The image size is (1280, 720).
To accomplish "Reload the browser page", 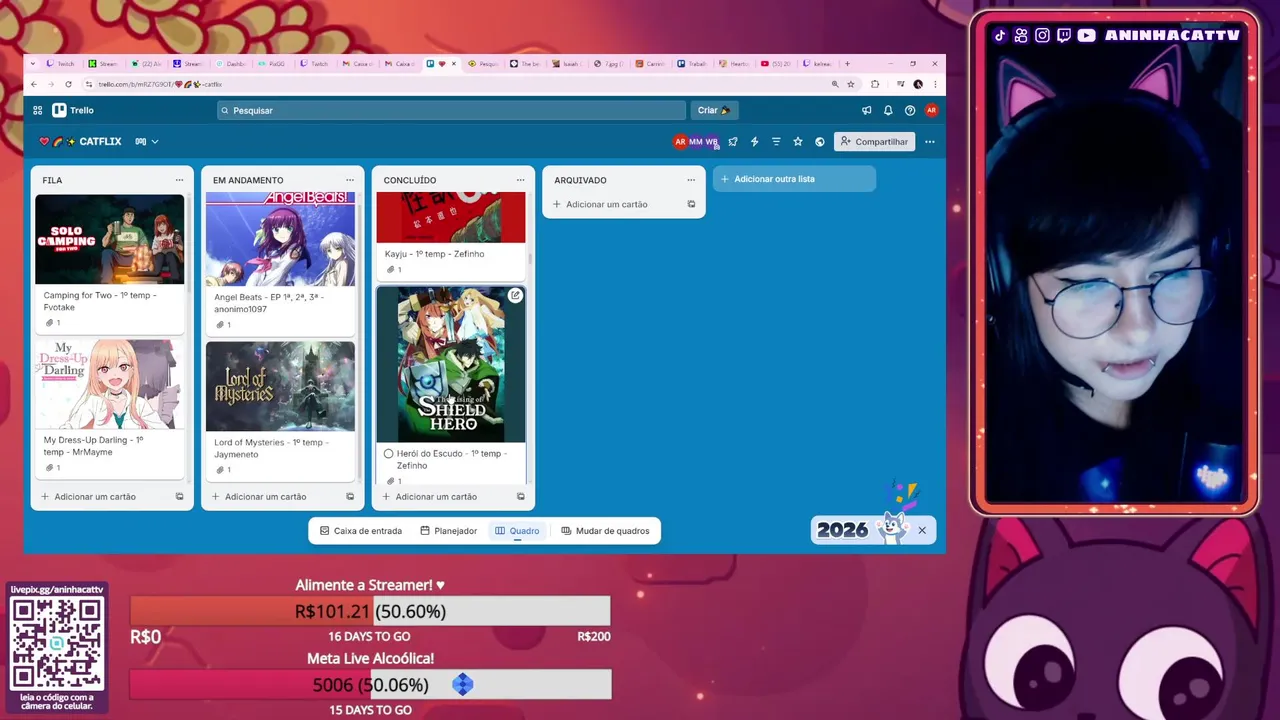I will click(x=68, y=84).
